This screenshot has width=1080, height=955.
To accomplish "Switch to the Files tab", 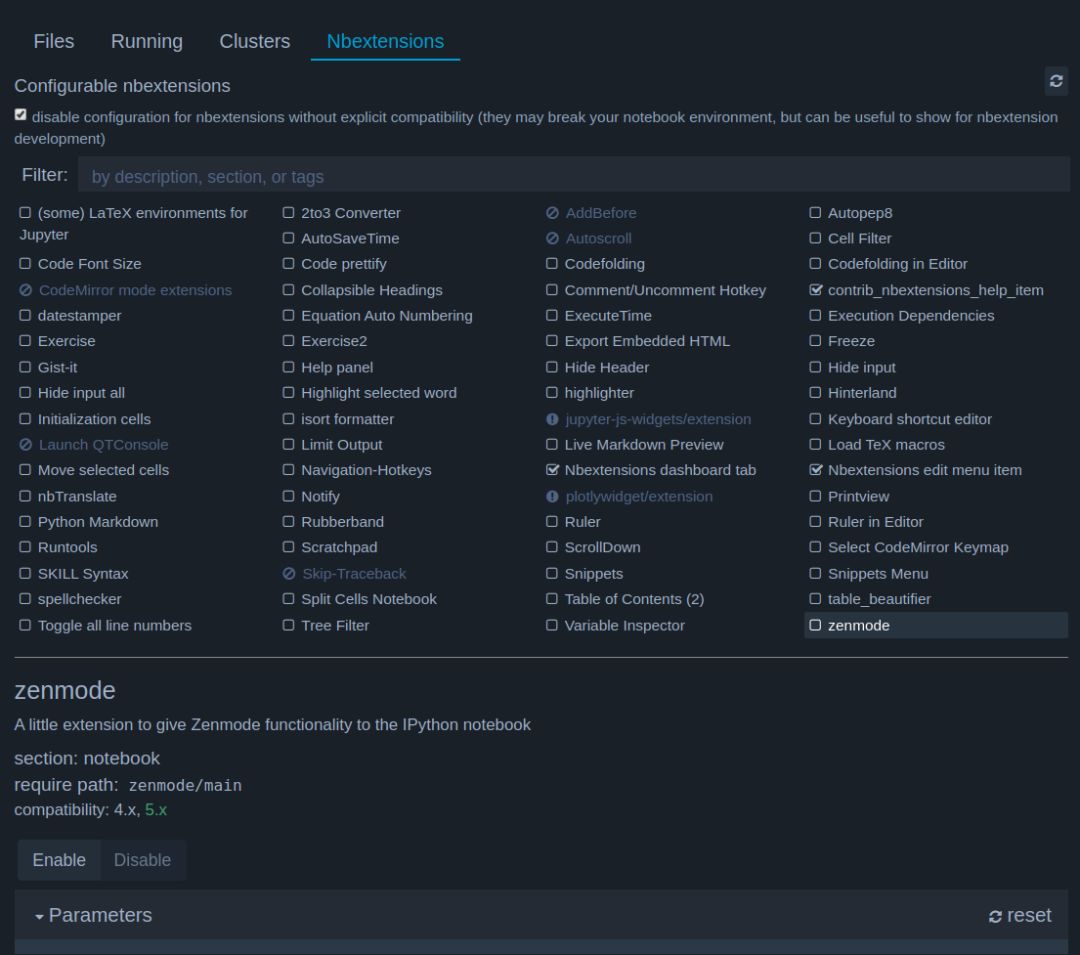I will pos(53,41).
